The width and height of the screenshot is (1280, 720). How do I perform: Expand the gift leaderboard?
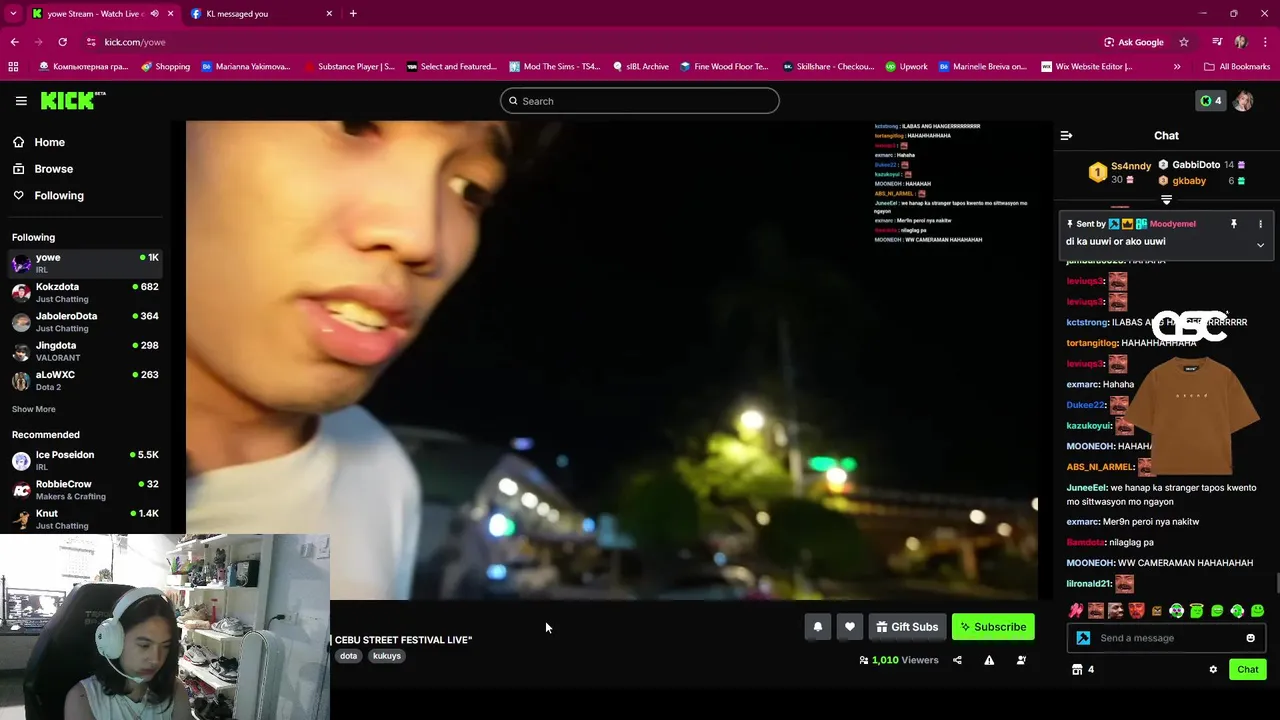point(1166,200)
